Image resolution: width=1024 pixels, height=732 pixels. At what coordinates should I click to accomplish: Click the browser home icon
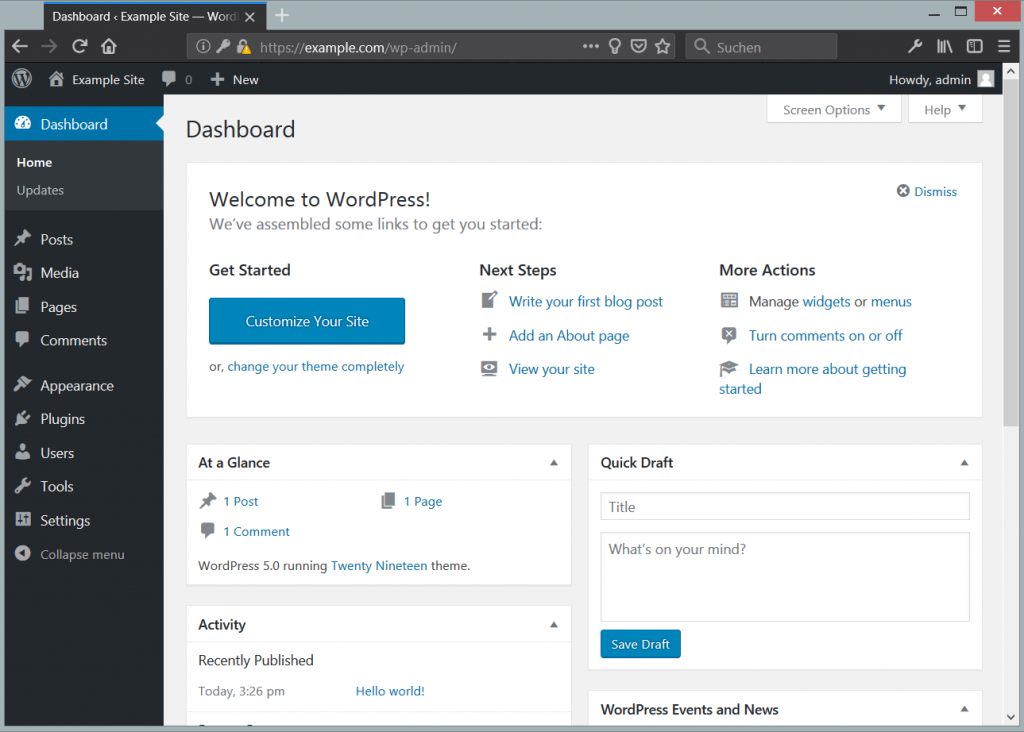(x=109, y=46)
